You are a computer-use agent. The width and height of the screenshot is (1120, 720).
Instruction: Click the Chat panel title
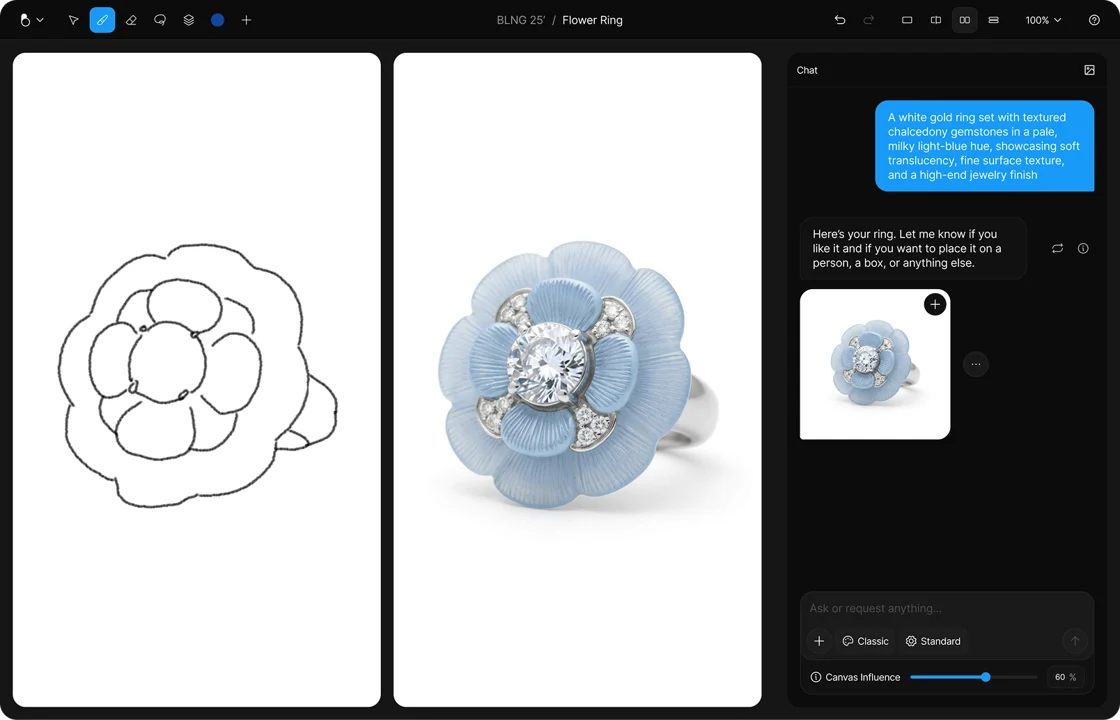(807, 70)
